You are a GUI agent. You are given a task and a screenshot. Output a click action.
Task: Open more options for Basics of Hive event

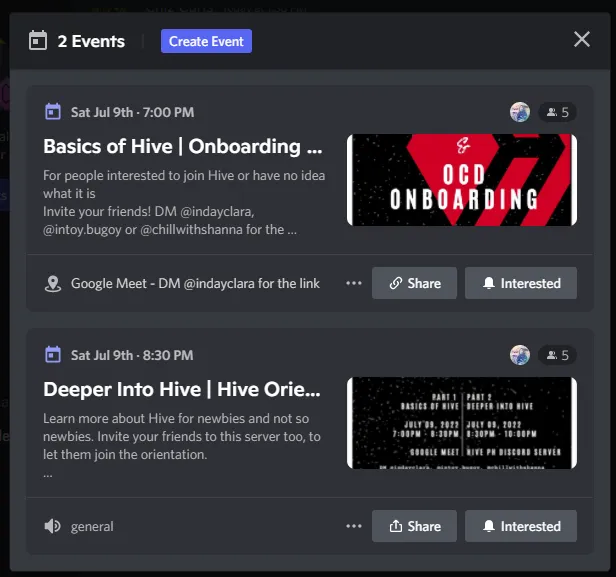[354, 283]
